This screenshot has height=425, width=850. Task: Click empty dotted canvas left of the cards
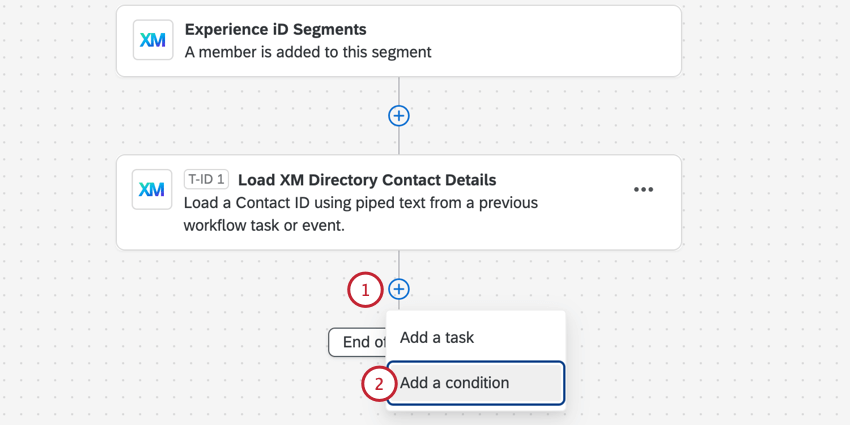[x=55, y=200]
